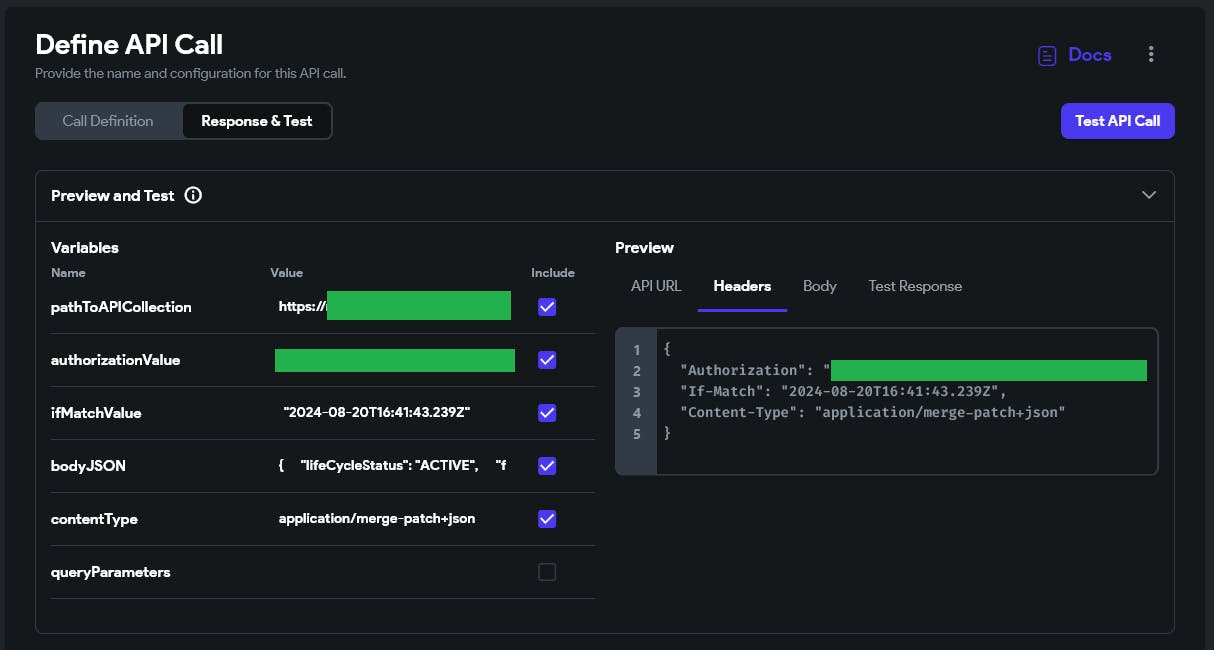
Task: Show the Body preview tab
Action: click(819, 286)
